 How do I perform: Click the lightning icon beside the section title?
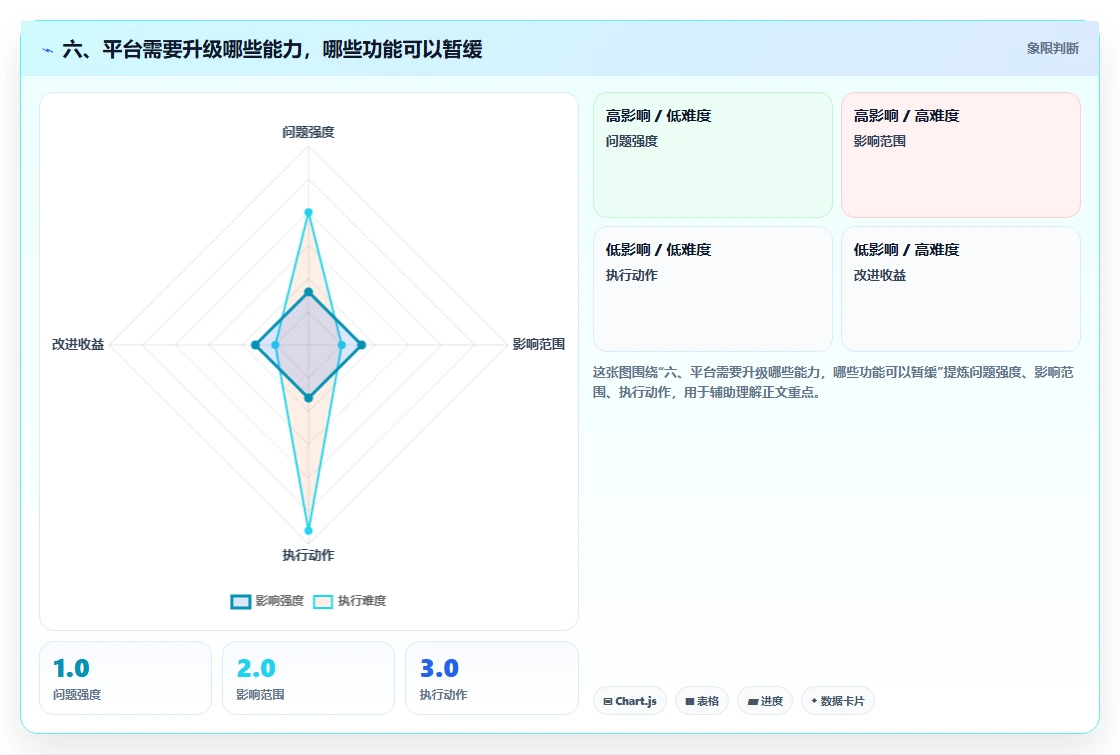point(47,50)
